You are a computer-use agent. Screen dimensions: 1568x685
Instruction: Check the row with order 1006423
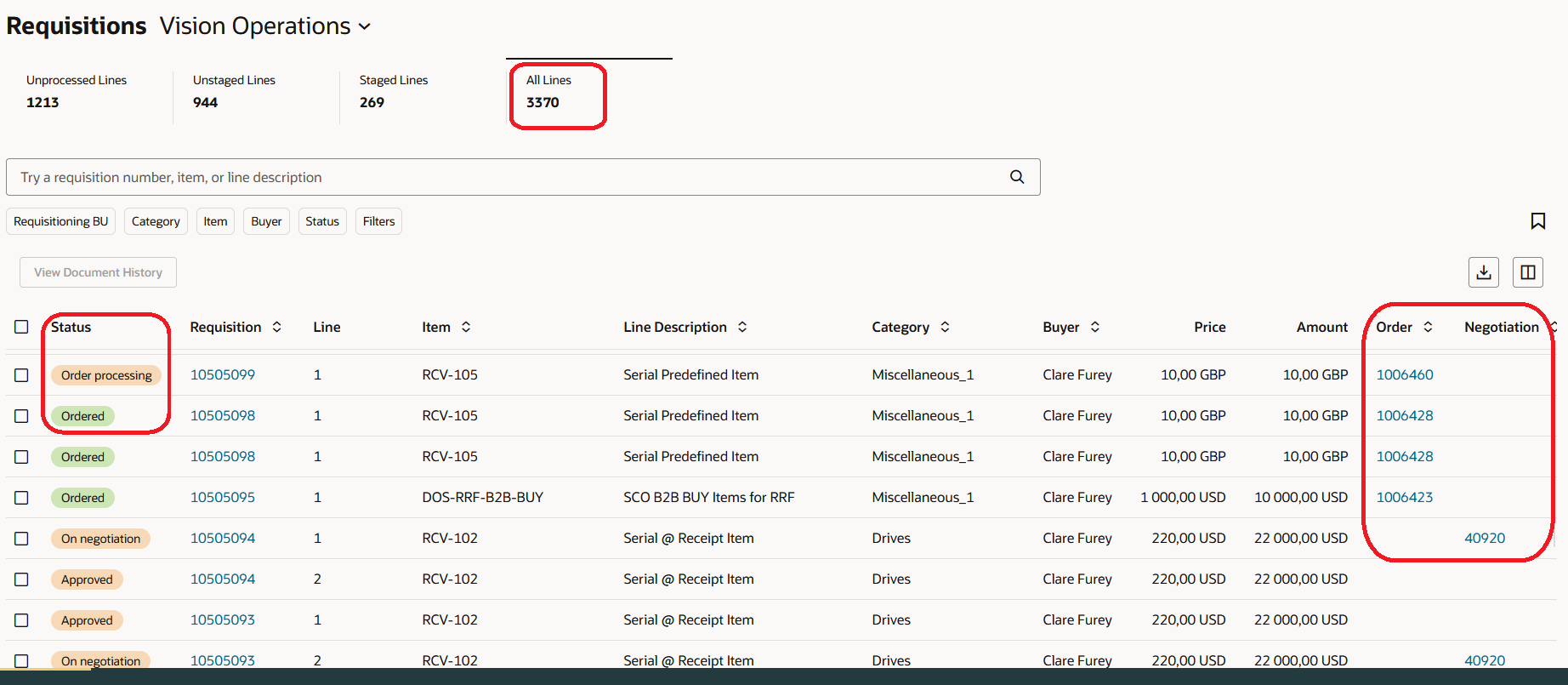(x=21, y=498)
